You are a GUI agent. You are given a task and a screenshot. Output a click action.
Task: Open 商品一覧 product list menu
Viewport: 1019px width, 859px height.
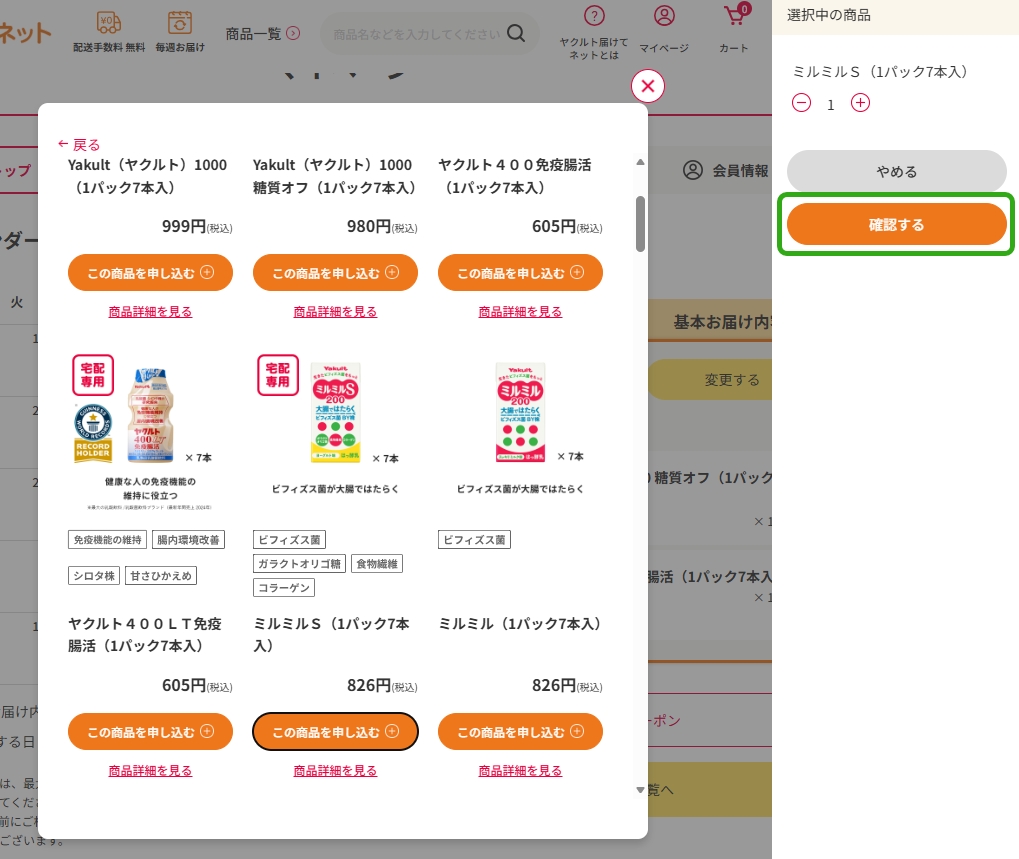pyautogui.click(x=263, y=34)
